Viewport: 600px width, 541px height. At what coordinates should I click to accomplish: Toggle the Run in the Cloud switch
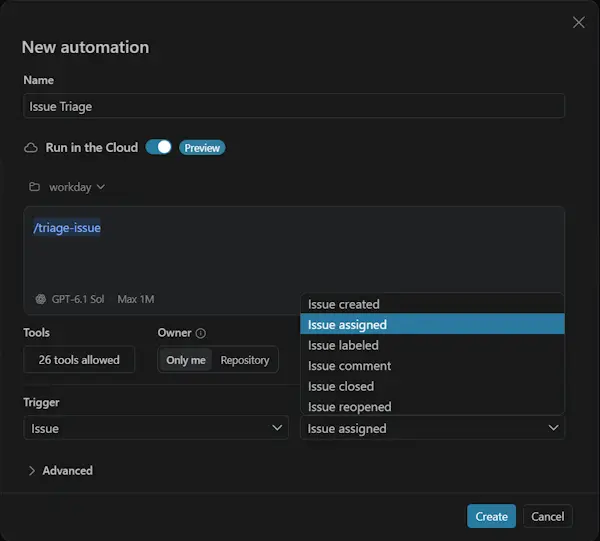click(159, 147)
